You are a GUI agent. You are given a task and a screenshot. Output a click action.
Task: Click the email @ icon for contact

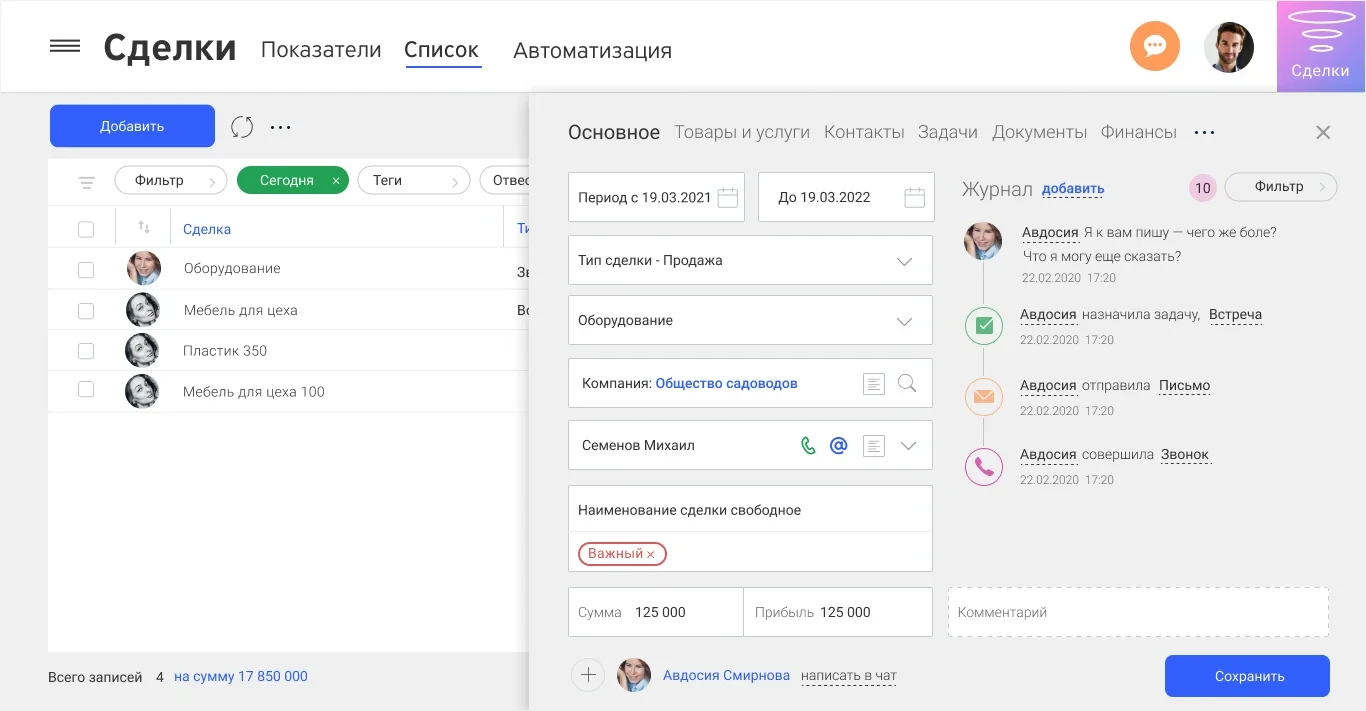click(839, 446)
